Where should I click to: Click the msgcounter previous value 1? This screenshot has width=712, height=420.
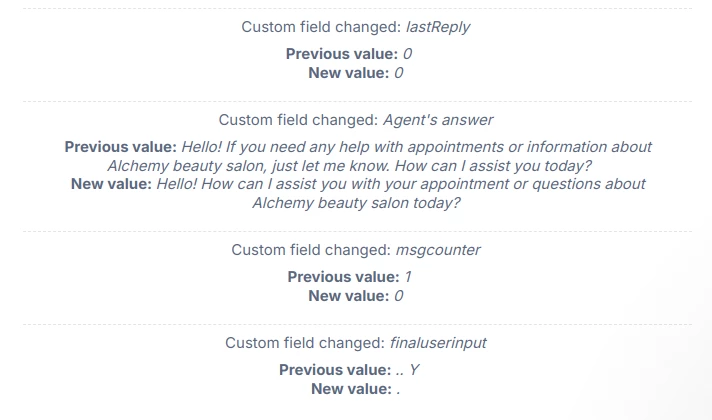[x=404, y=276]
